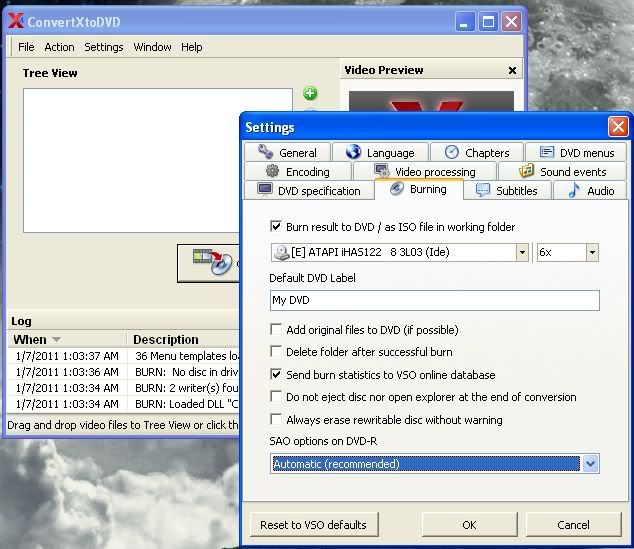Switch to the Subtitles tab
The height and width of the screenshot is (549, 634).
coord(507,190)
